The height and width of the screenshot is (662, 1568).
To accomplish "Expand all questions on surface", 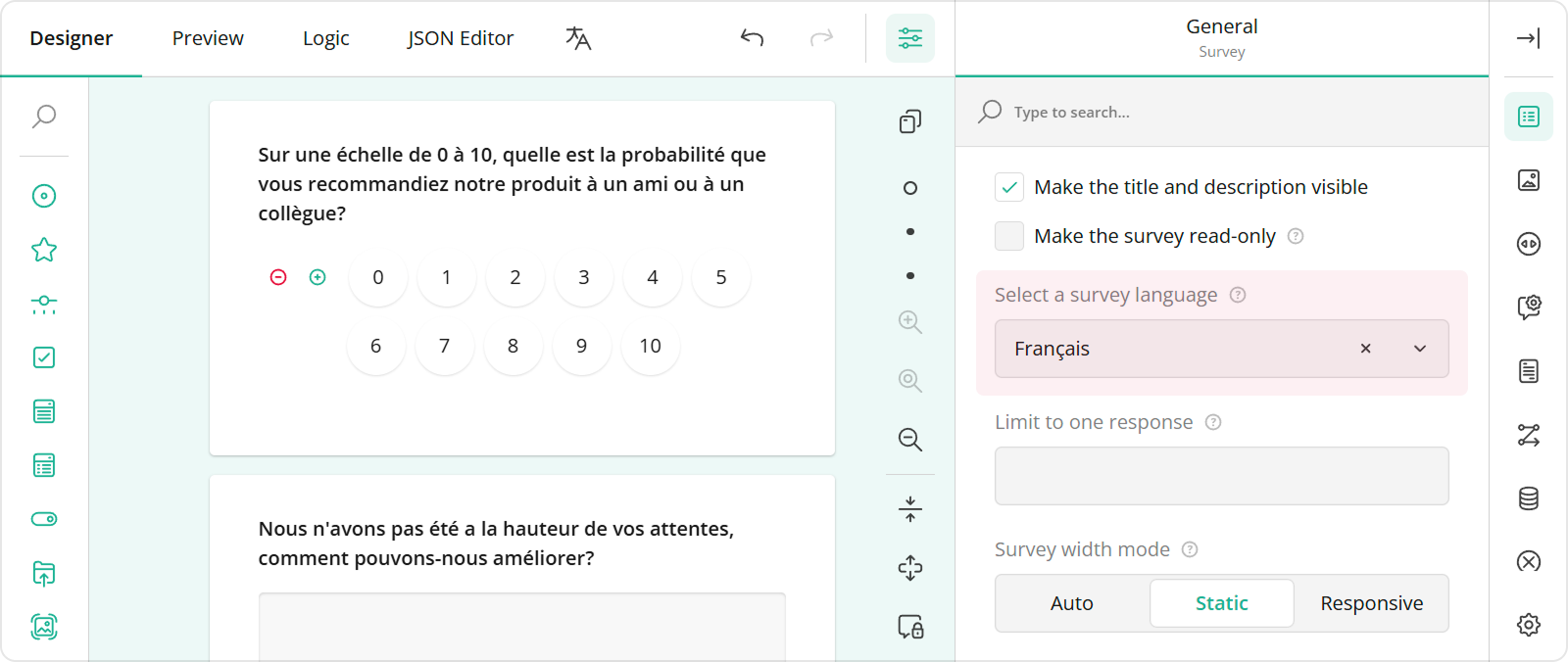I will tap(910, 568).
